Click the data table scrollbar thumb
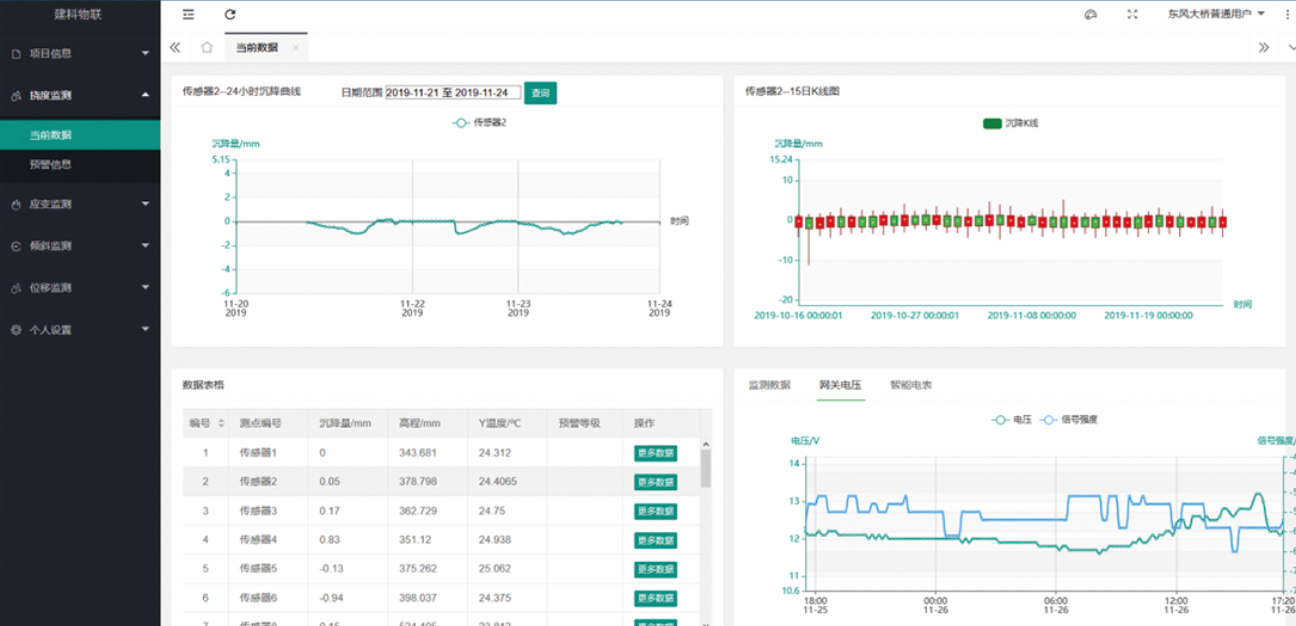The height and width of the screenshot is (626, 1296). click(x=706, y=468)
